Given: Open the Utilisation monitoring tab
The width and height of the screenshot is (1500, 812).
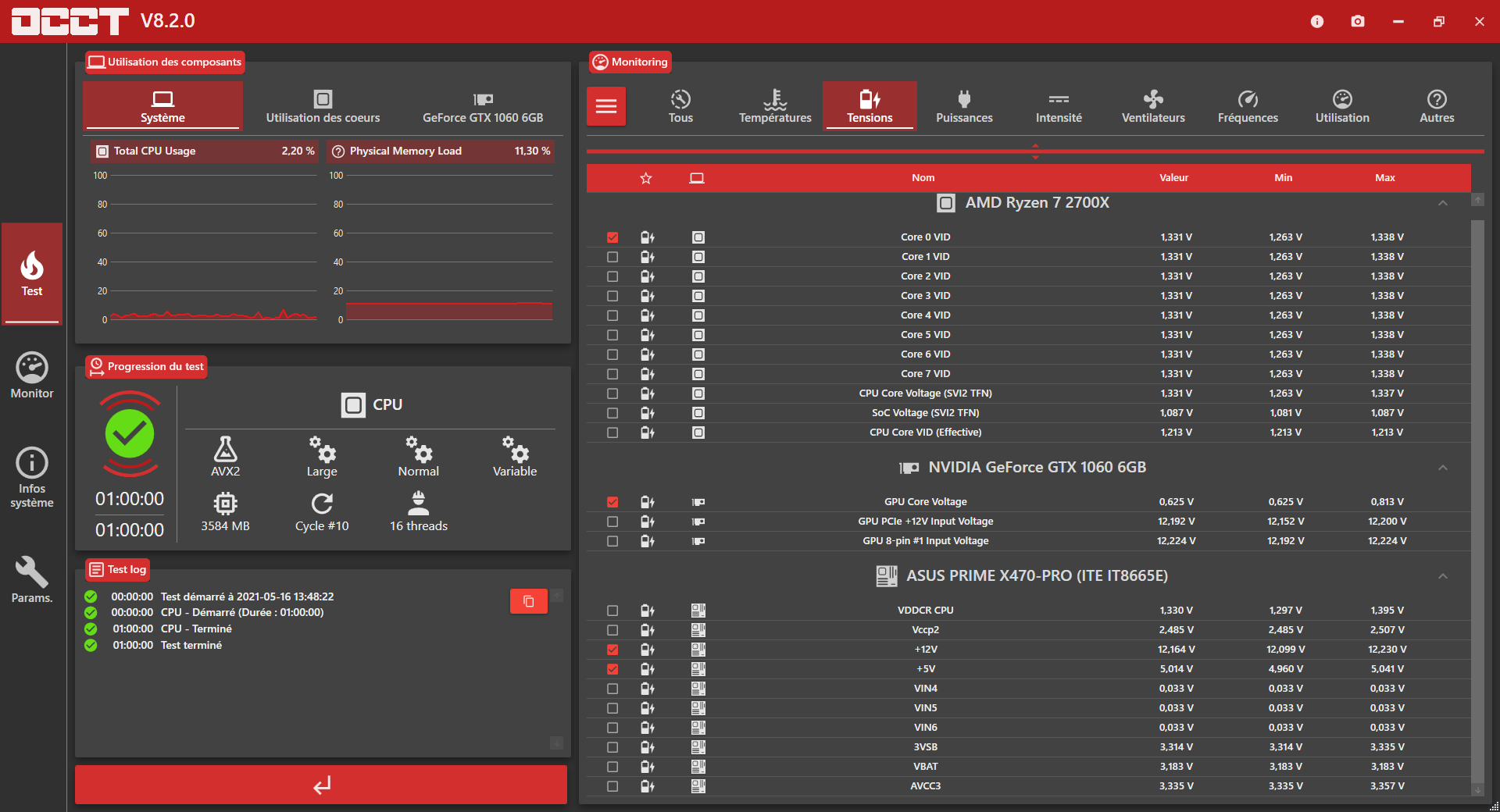Looking at the screenshot, I should pos(1342,105).
